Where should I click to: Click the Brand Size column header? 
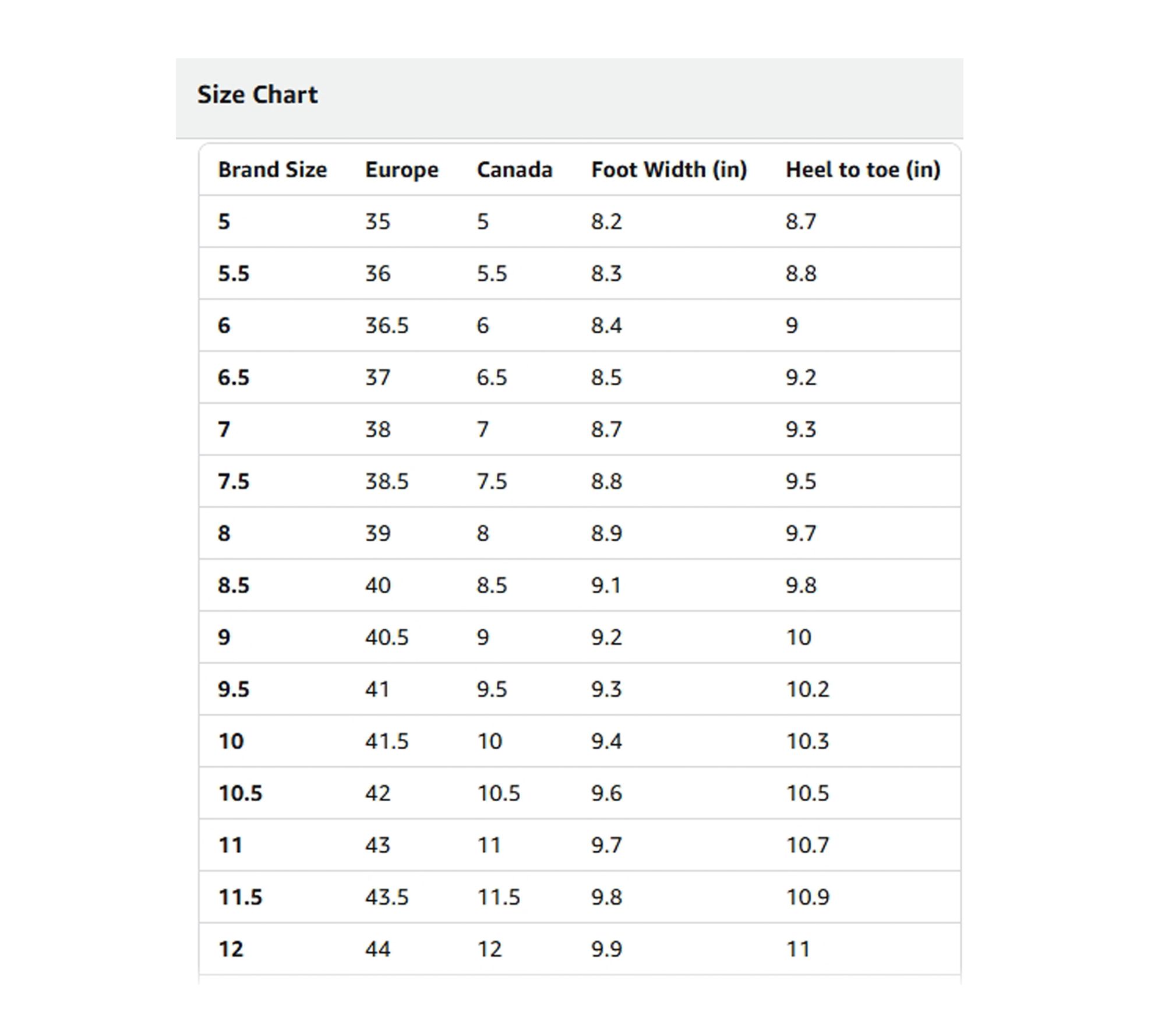click(x=272, y=170)
